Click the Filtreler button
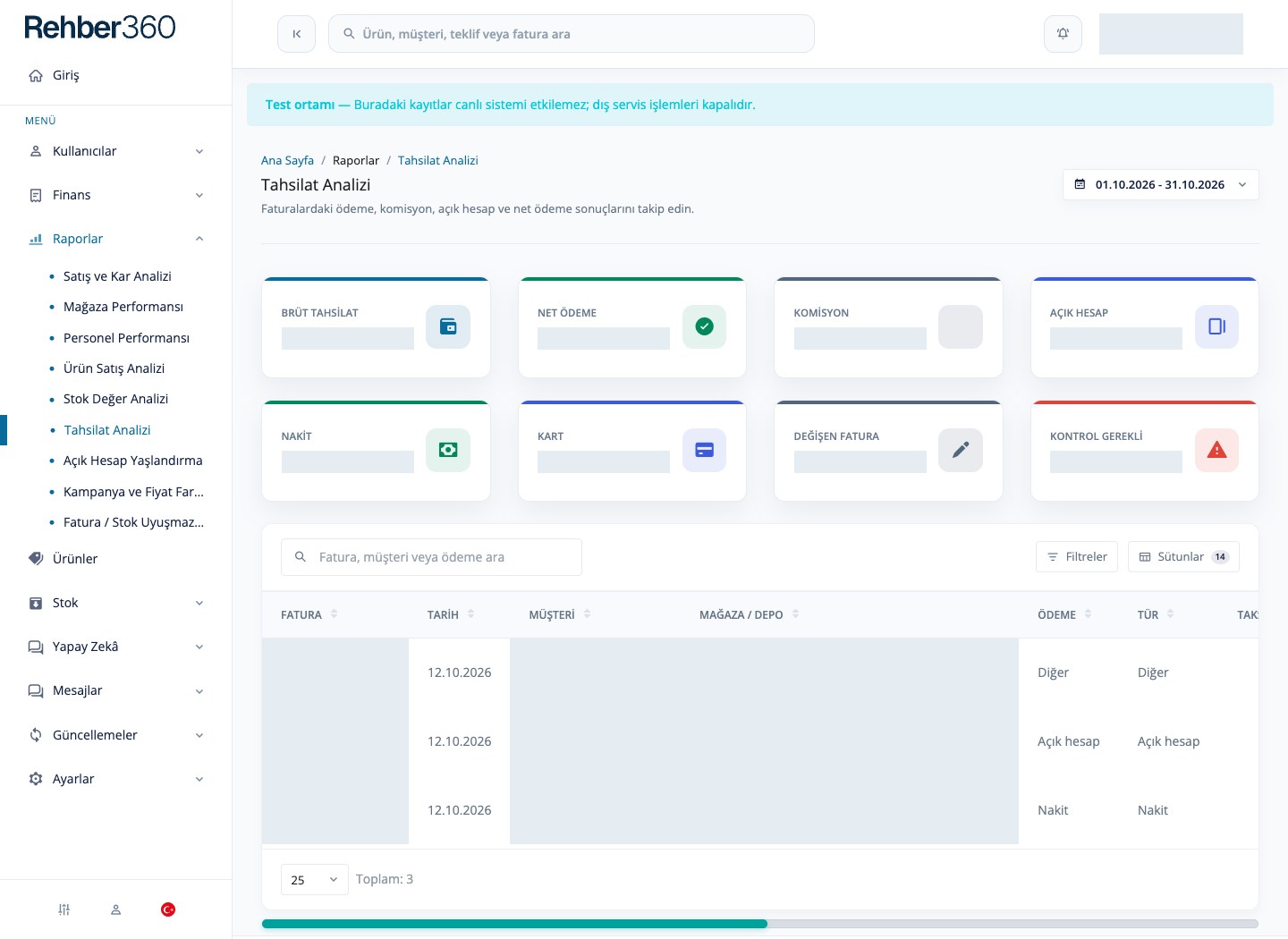This screenshot has width=1288, height=939. (x=1077, y=556)
